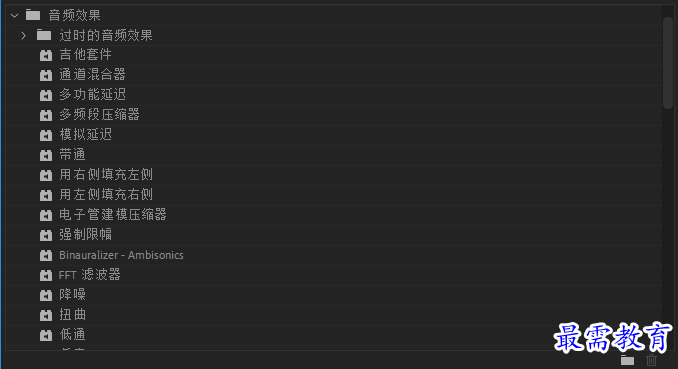Click the effect icon beside 多功能延迟
Image resolution: width=678 pixels, height=369 pixels.
click(46, 95)
